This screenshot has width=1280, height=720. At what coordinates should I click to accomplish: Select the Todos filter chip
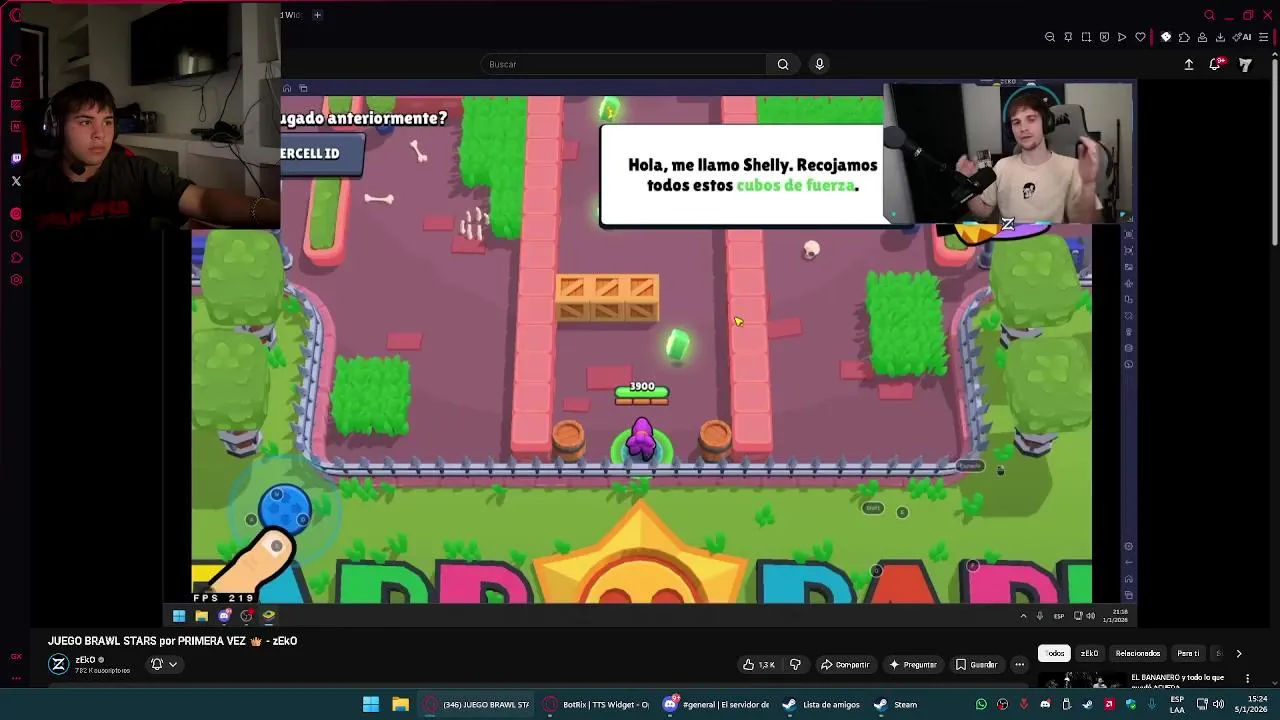pos(1055,653)
